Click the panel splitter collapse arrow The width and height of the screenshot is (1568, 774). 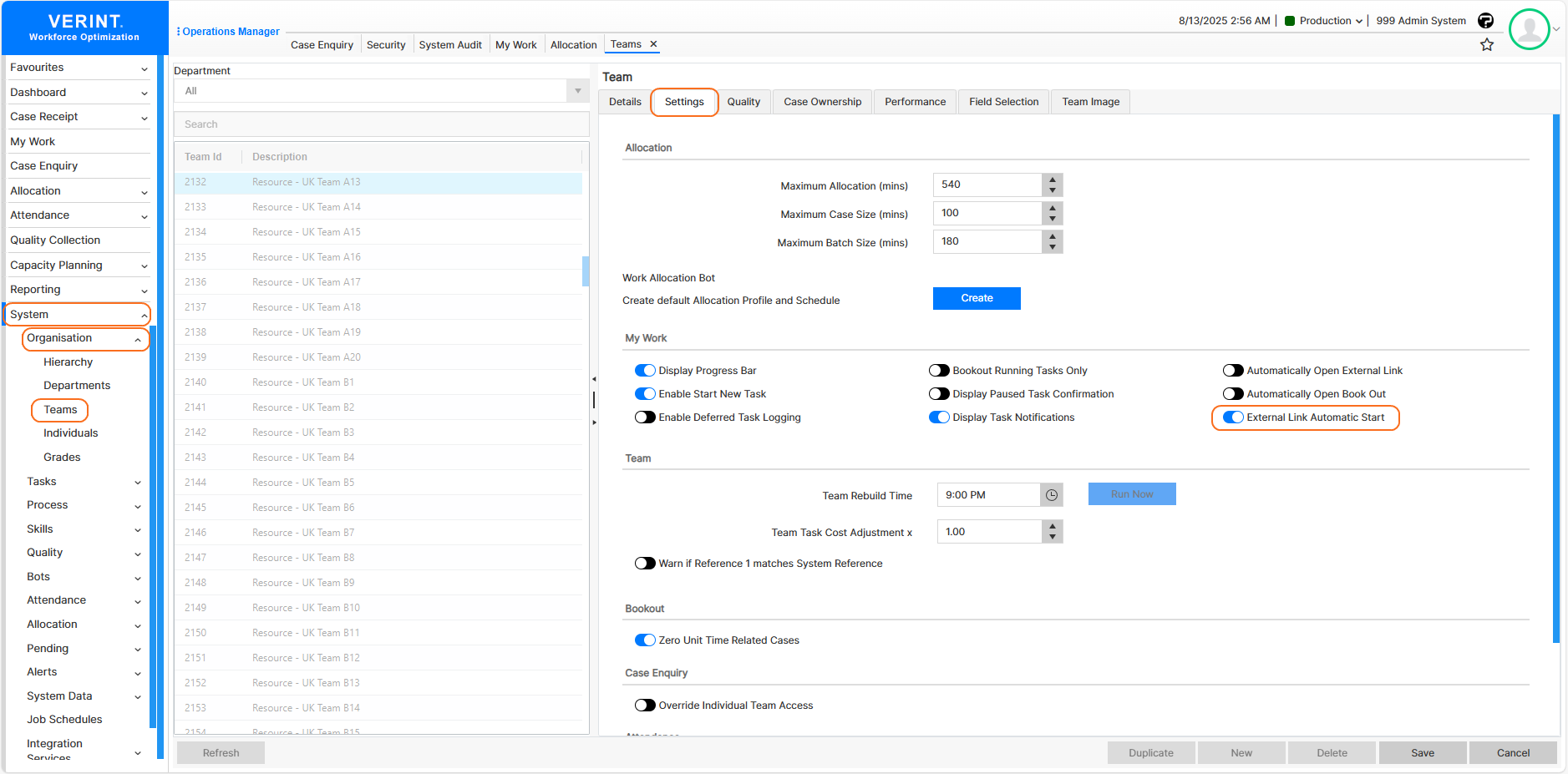pyautogui.click(x=594, y=379)
